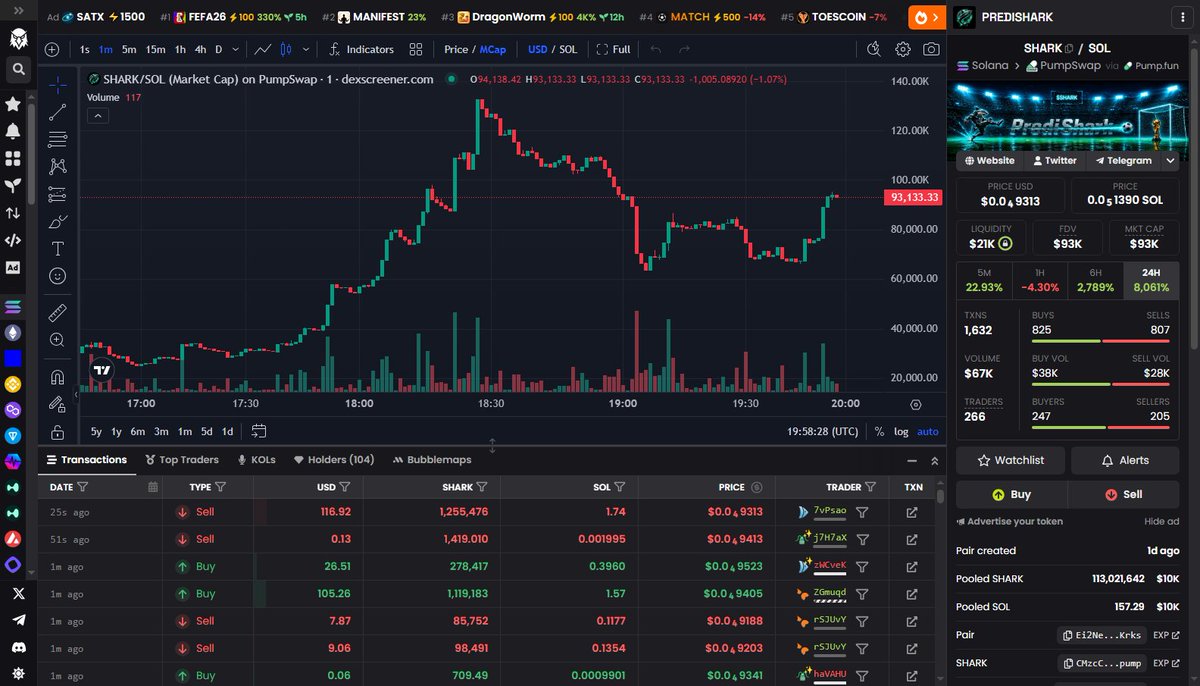Toggle magnet mode in drawing toolbar

coord(58,378)
